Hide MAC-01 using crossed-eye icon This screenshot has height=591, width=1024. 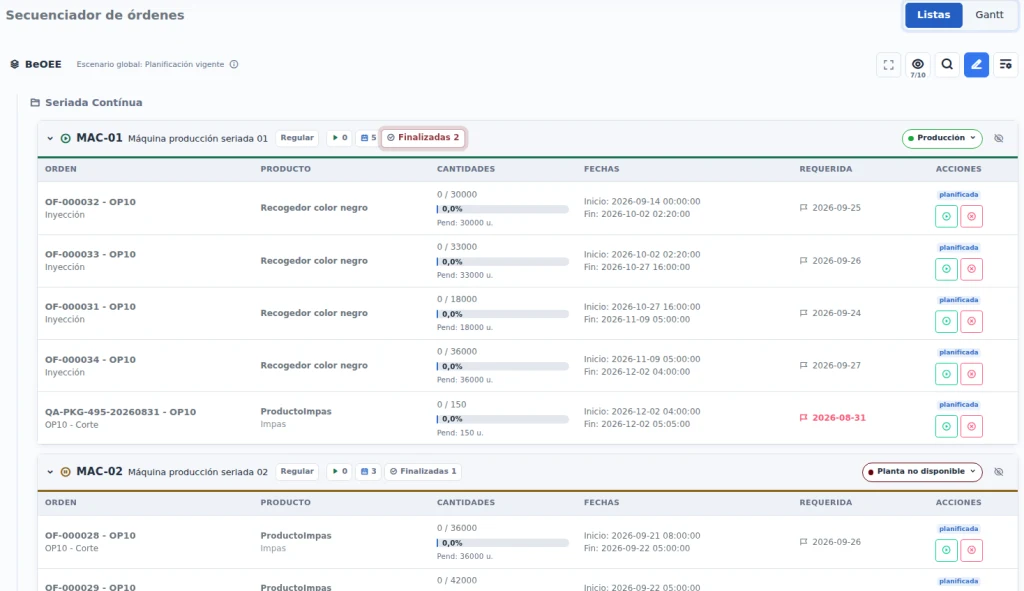click(x=999, y=138)
